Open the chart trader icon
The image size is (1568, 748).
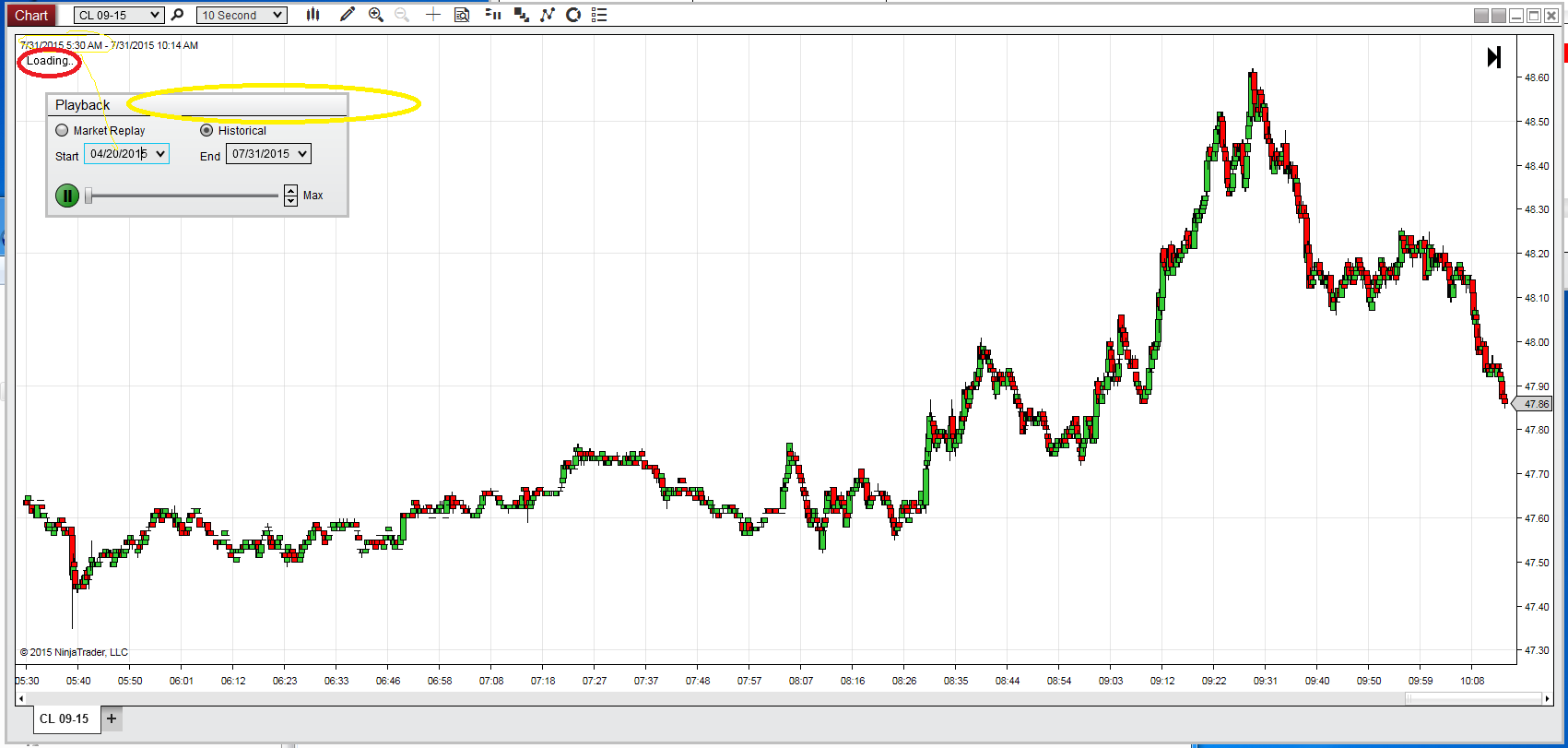pos(493,15)
